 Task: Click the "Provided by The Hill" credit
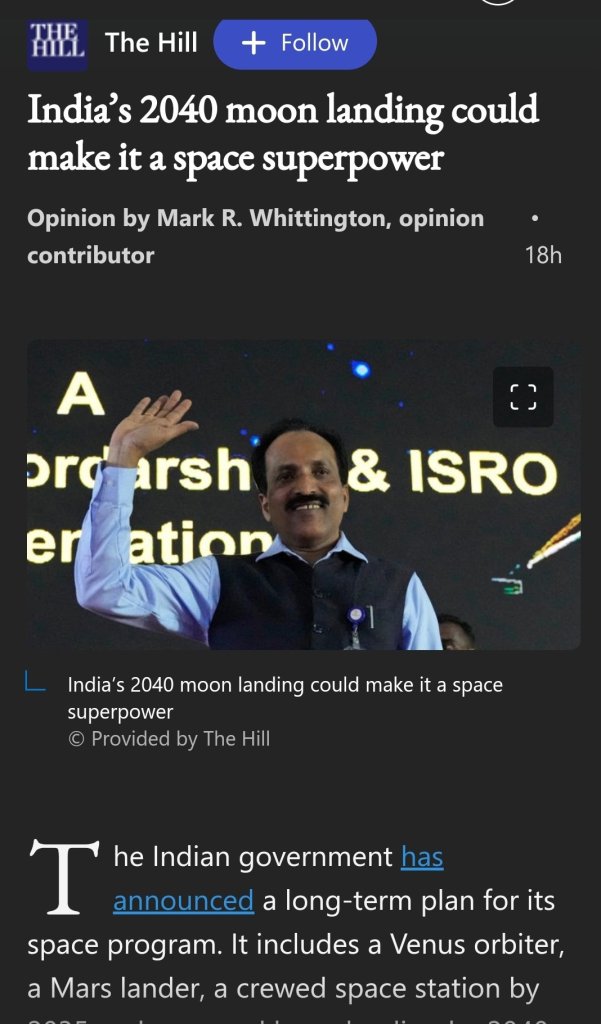(180, 739)
